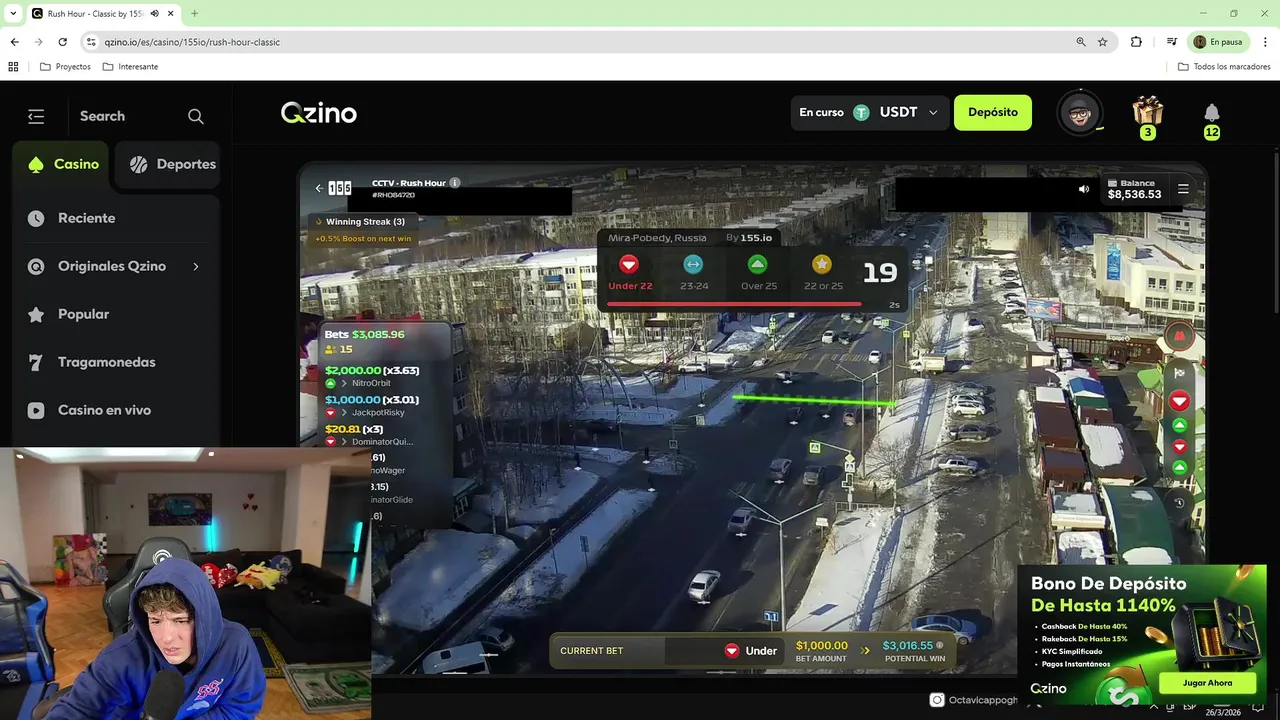The height and width of the screenshot is (720, 1280).
Task: Open the Chrome media control icon
Action: tap(1171, 42)
